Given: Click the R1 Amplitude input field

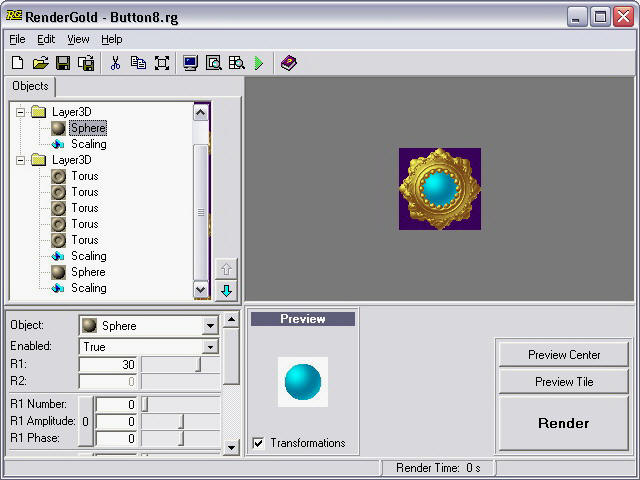Looking at the screenshot, I should (116, 421).
